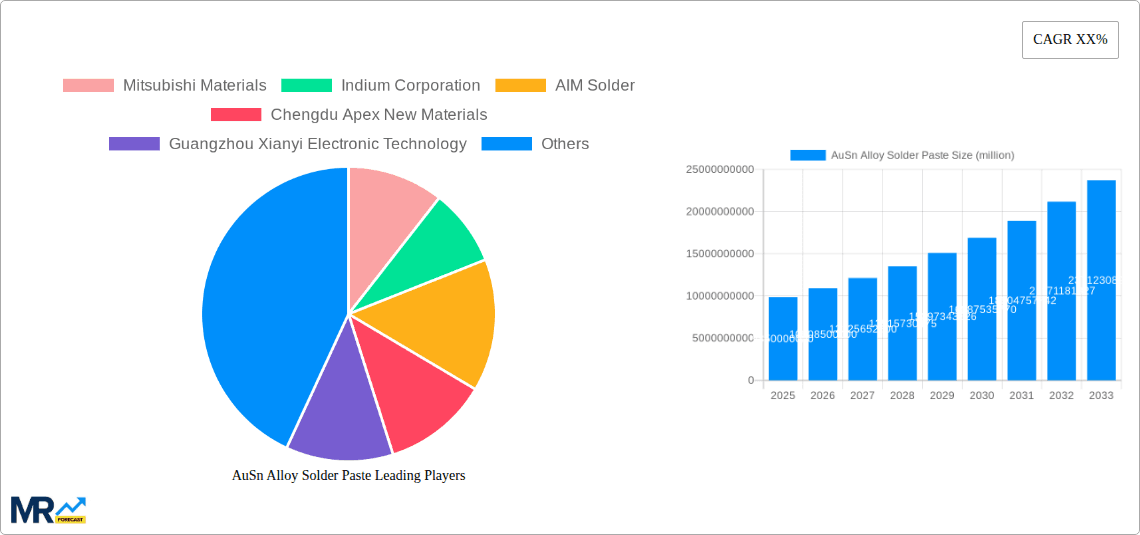Toggle Guangzhou Xianyi Electronic Technology legend swatch

click(135, 144)
